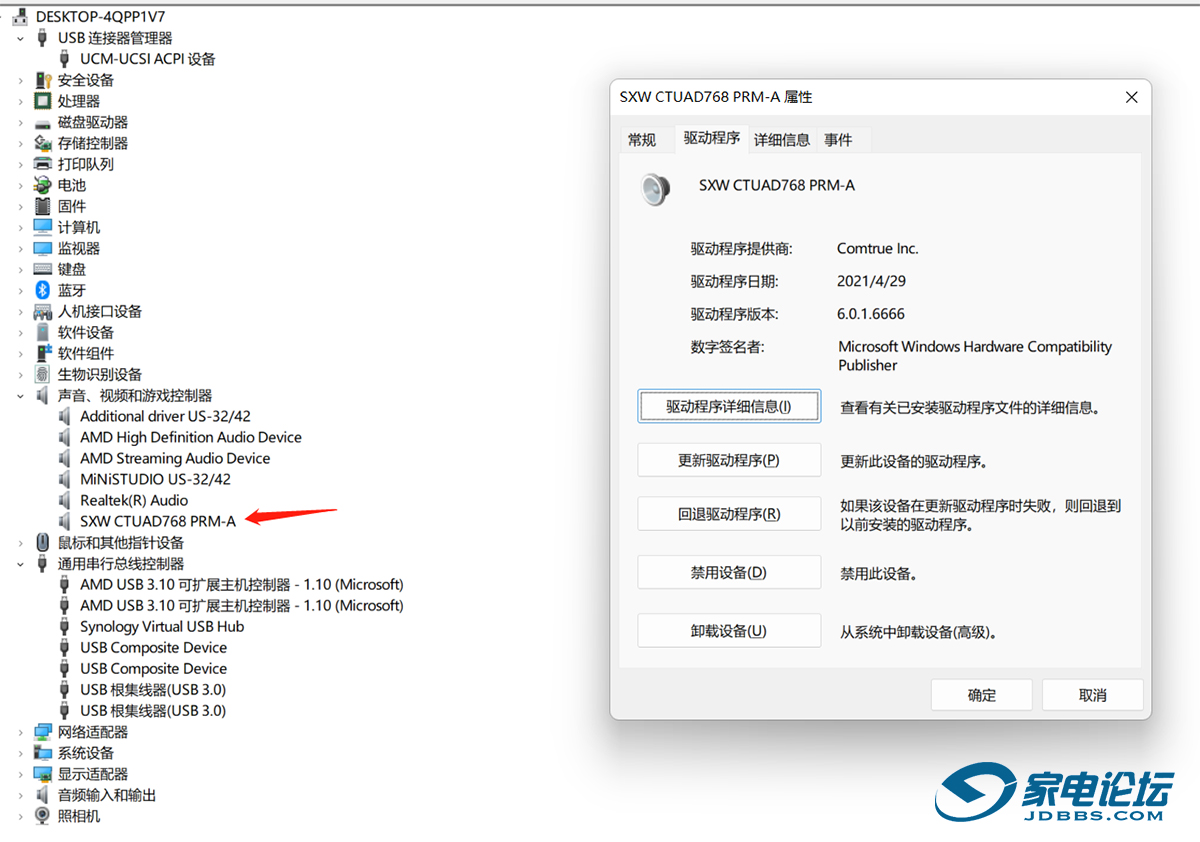Open the 事件 tab
1200x842 pixels.
tap(838, 140)
